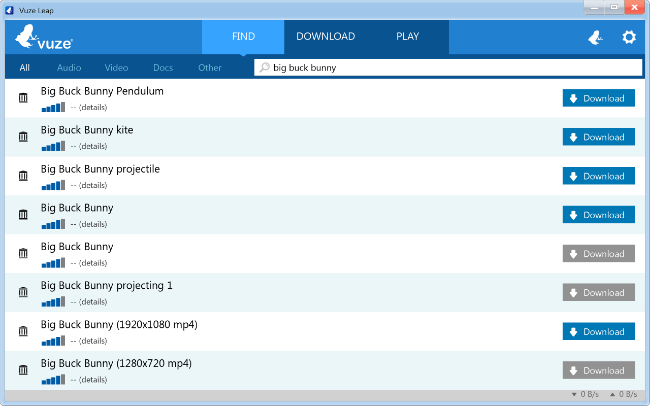
Task: Click the signal bars under Big Buck Bunny projecting 1
Action: click(53, 302)
